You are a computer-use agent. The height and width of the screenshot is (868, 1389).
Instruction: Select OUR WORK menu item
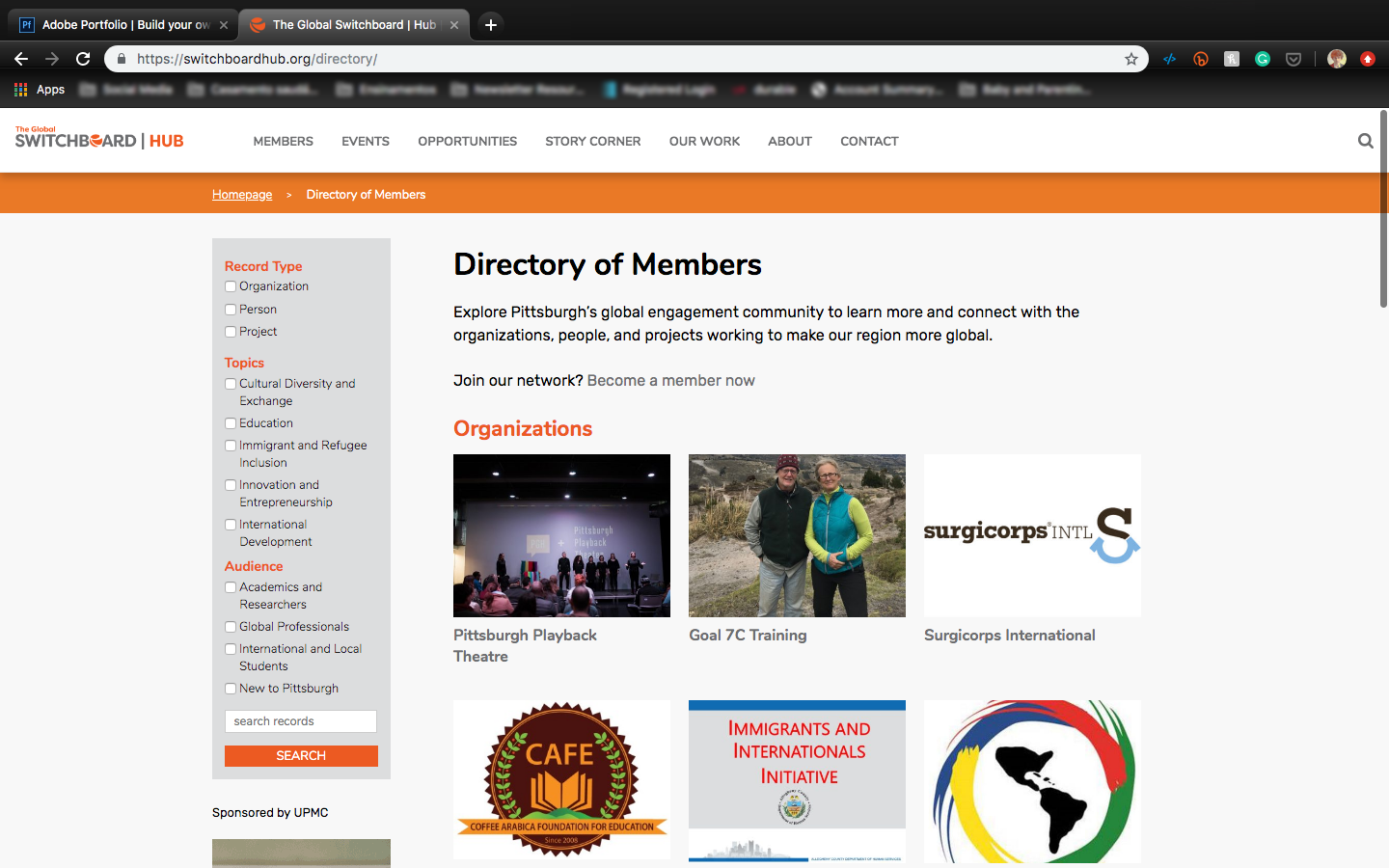(705, 141)
